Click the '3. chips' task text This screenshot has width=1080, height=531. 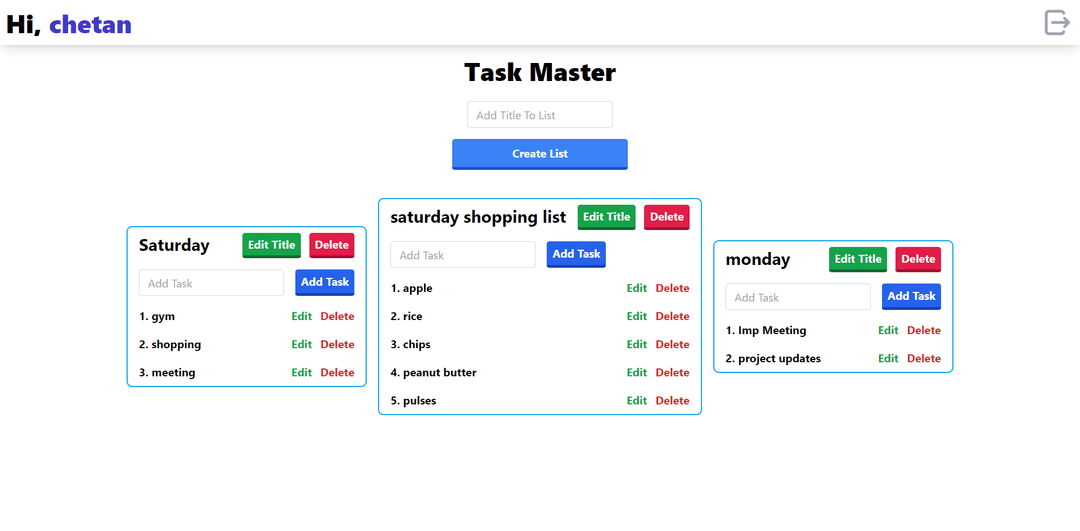(411, 344)
